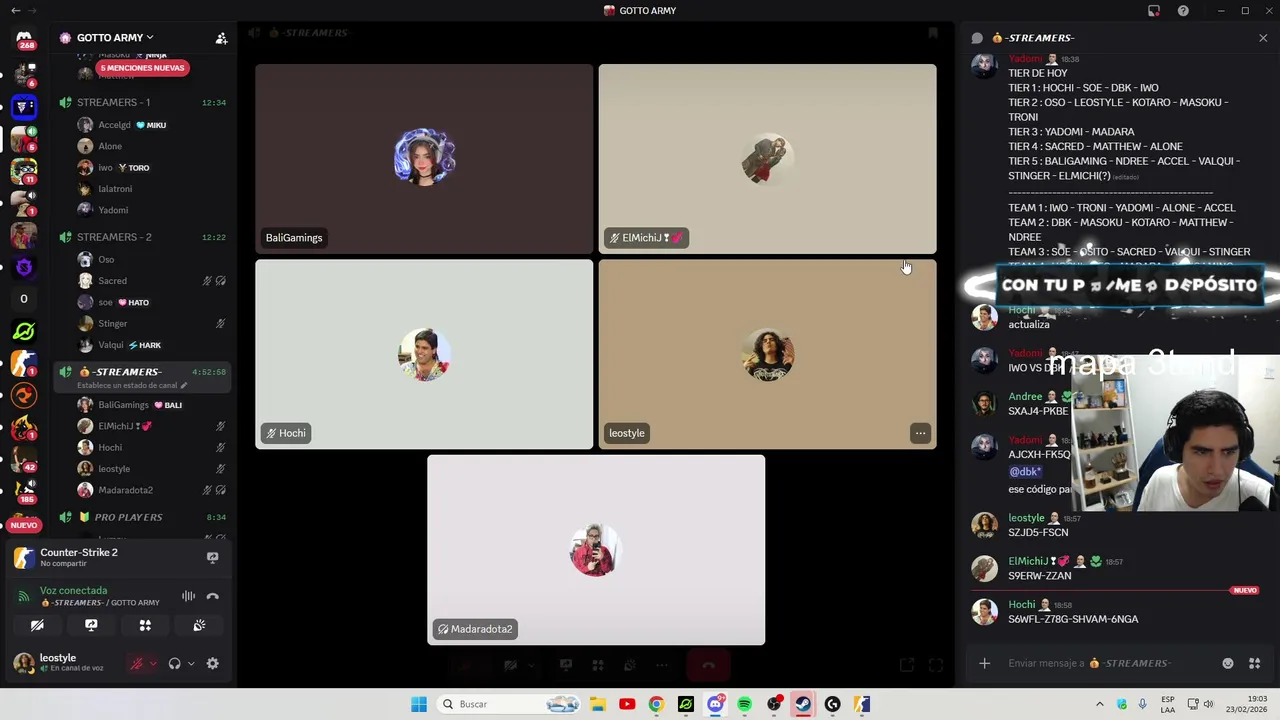Invite people to GOTTO ARMY server
1280x720 pixels.
pos(221,38)
